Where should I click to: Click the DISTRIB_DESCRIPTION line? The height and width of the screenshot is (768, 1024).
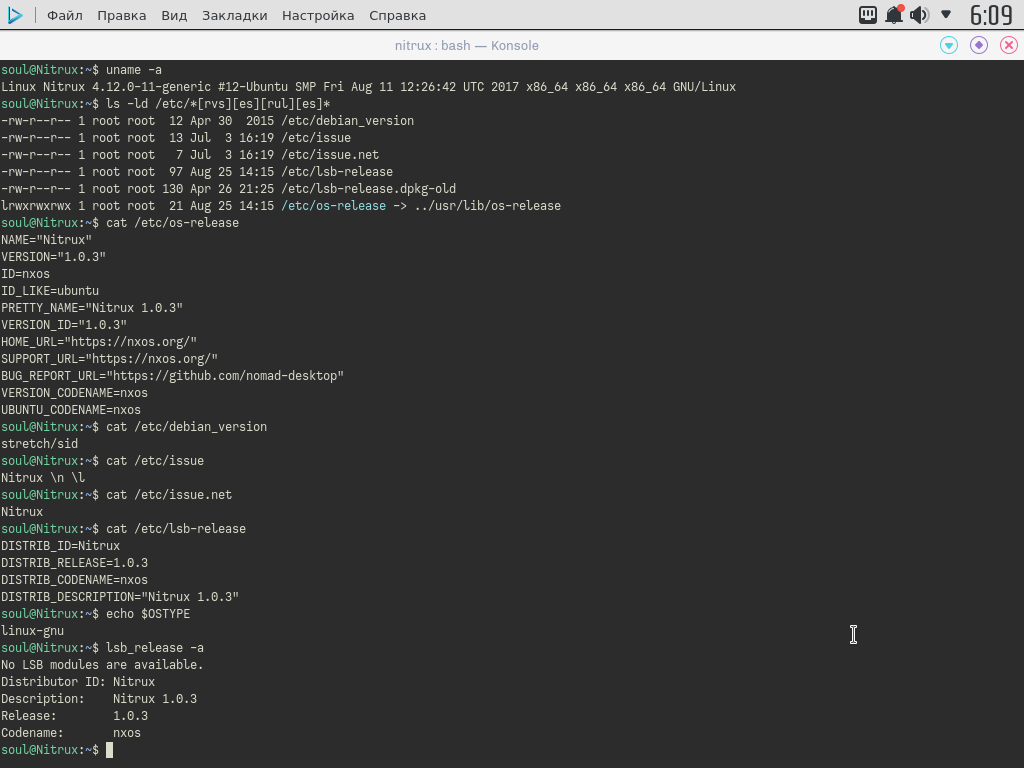point(120,596)
